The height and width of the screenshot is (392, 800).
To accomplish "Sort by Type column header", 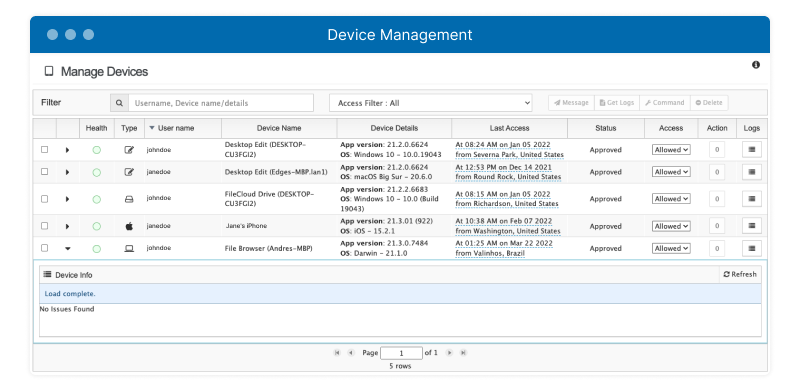I will click(x=129, y=128).
